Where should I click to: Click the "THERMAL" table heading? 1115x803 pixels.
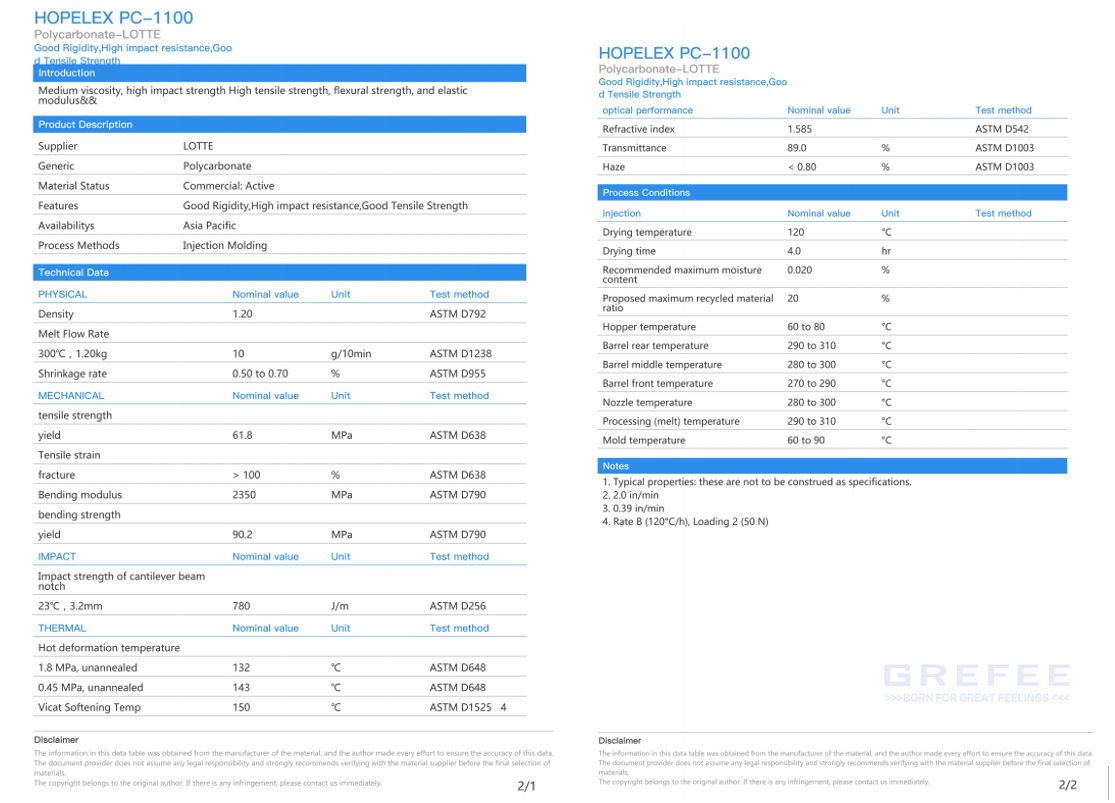click(x=62, y=628)
